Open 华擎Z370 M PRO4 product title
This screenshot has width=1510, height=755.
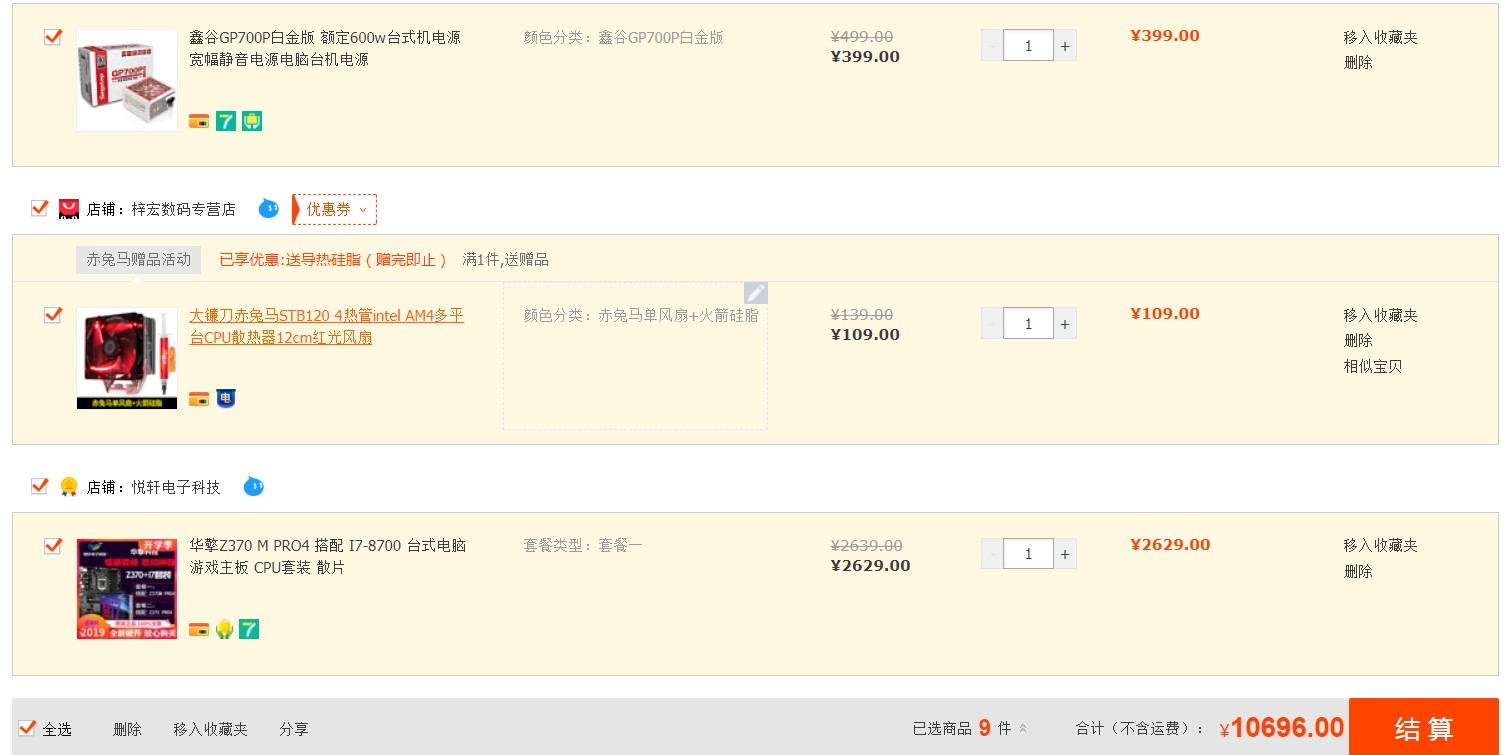point(328,556)
